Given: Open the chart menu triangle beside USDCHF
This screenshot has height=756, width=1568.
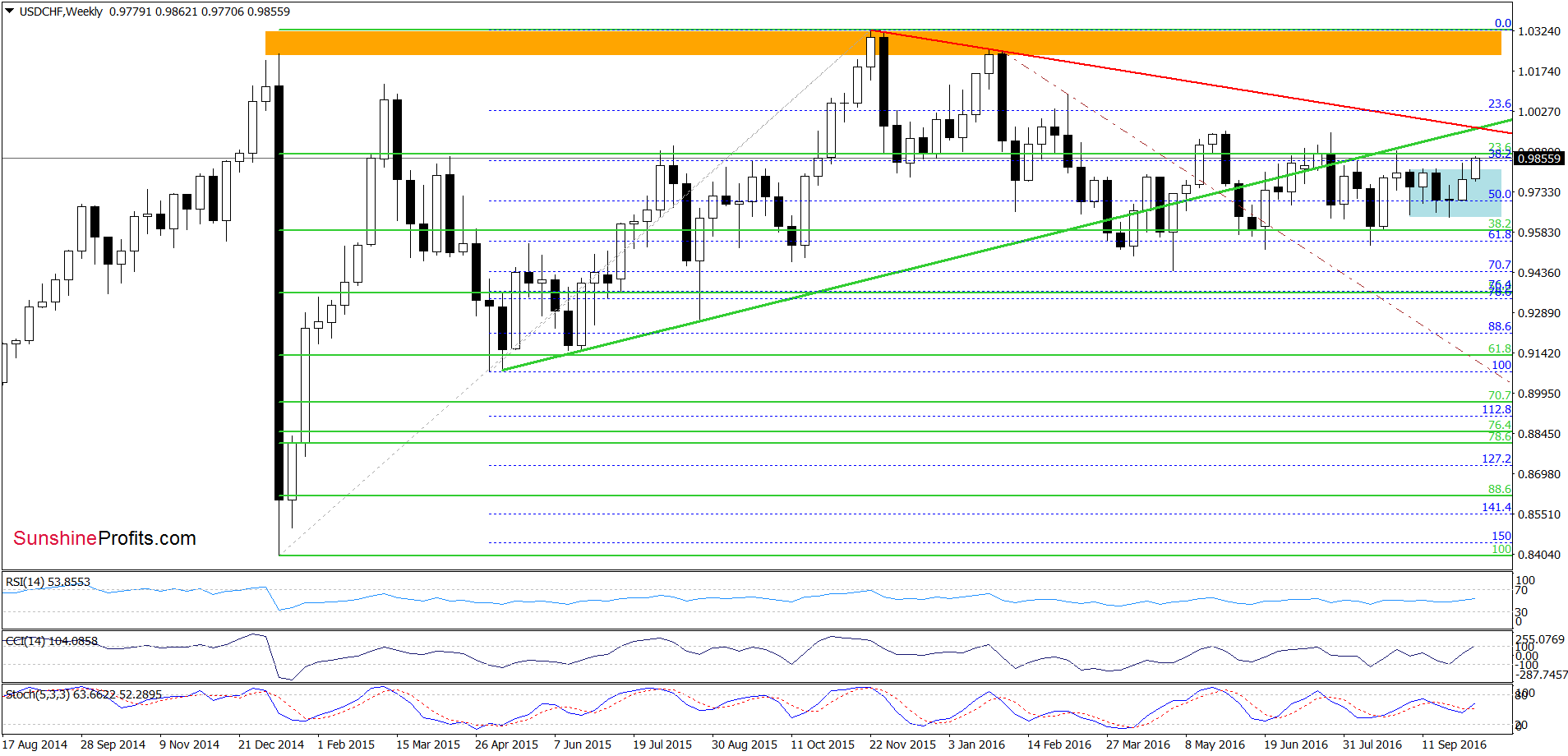Looking at the screenshot, I should click(x=10, y=12).
